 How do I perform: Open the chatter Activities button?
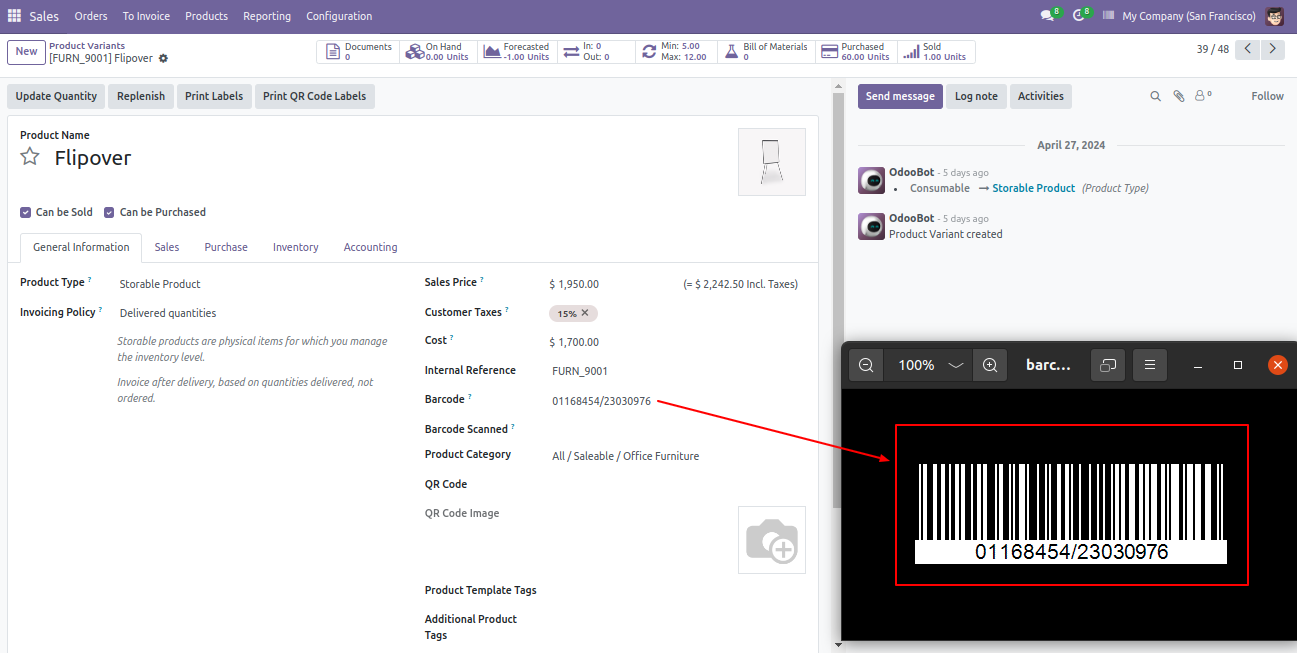point(1041,96)
